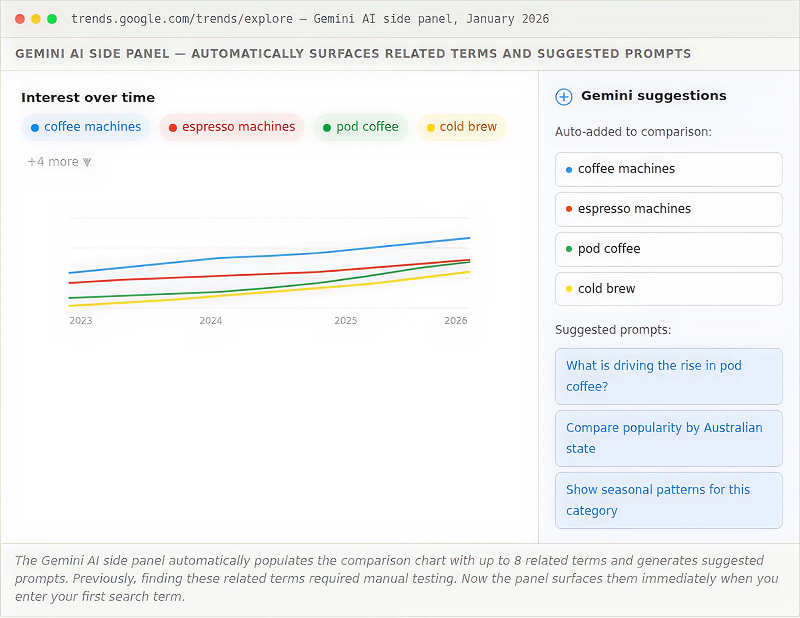Open Compare popularity by Australian state prompt

click(668, 438)
